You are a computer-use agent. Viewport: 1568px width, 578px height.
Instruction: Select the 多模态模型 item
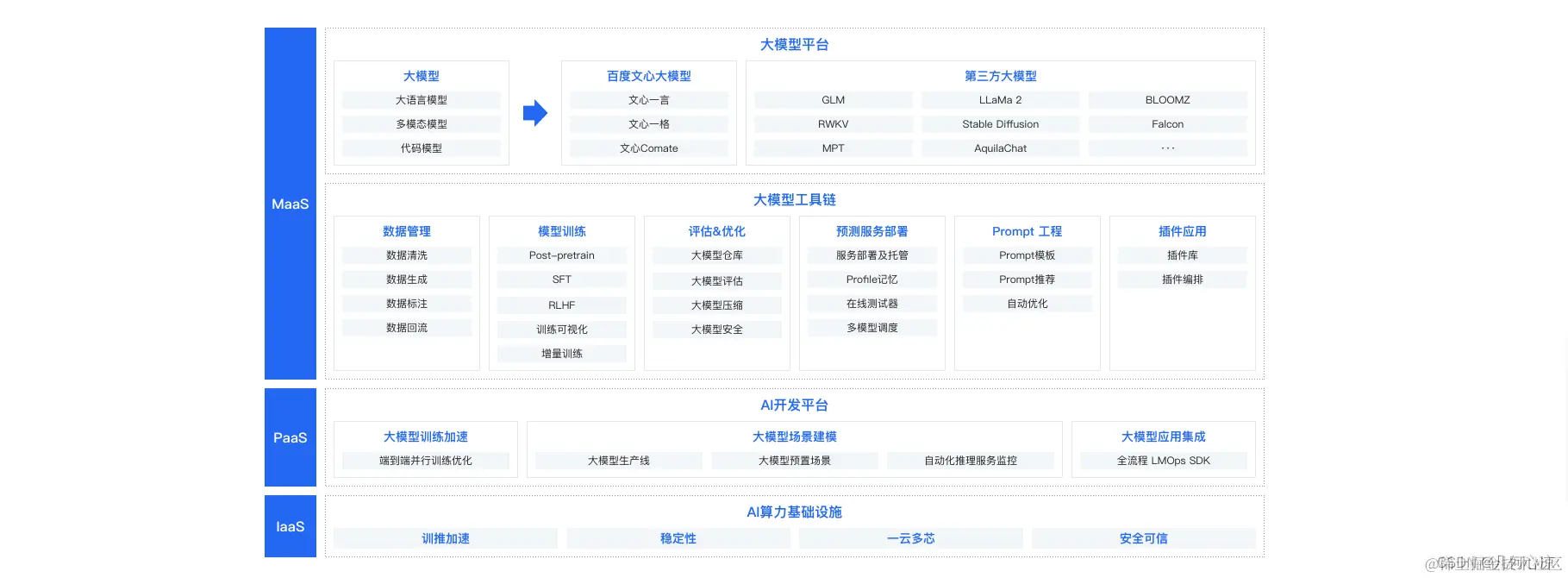point(422,124)
